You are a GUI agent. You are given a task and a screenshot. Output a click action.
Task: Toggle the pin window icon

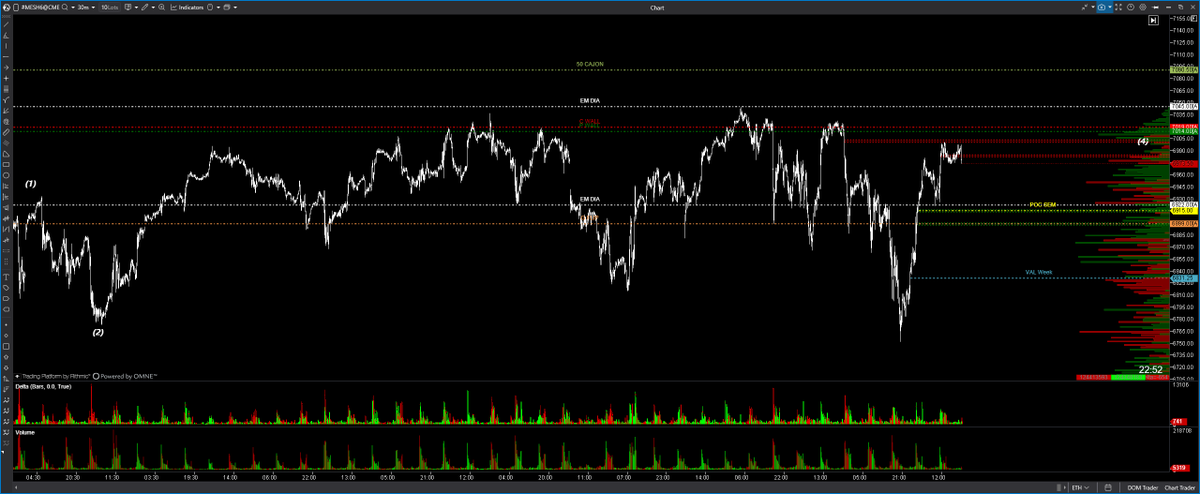[x=1155, y=7]
